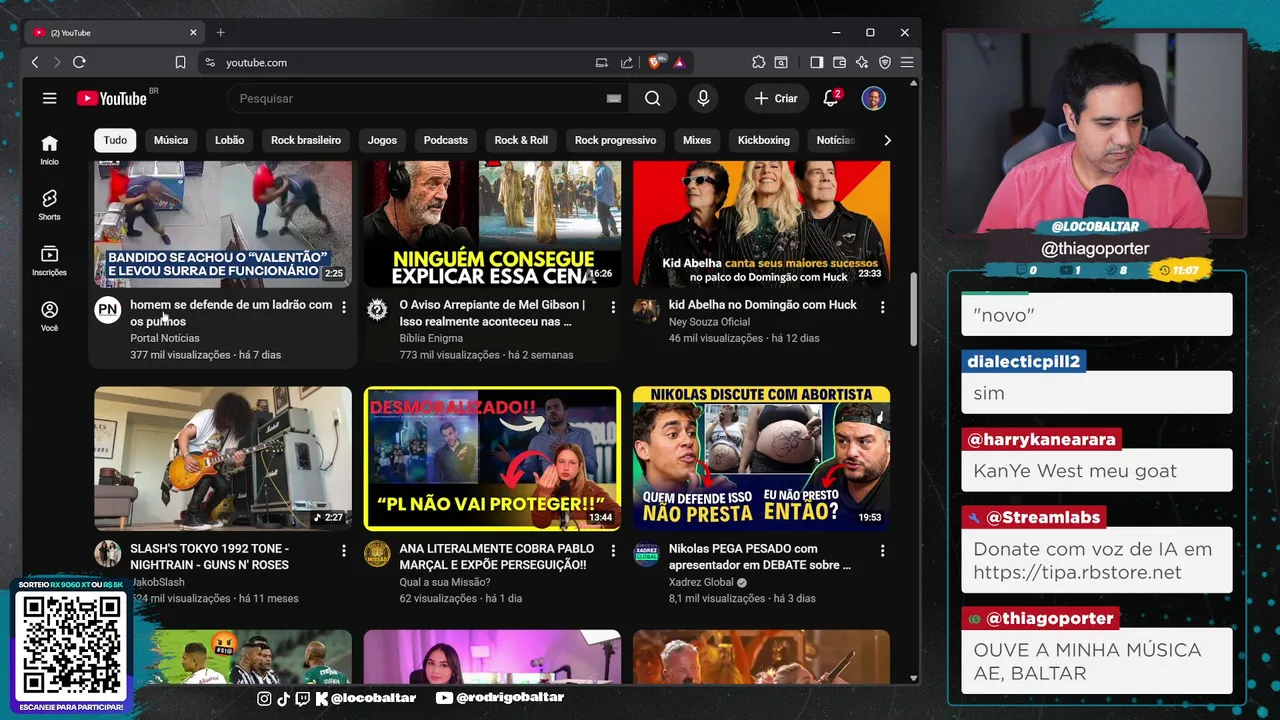Open 'kid Abelha no Domingão com Huck' title
The height and width of the screenshot is (720, 1280).
[x=763, y=305]
